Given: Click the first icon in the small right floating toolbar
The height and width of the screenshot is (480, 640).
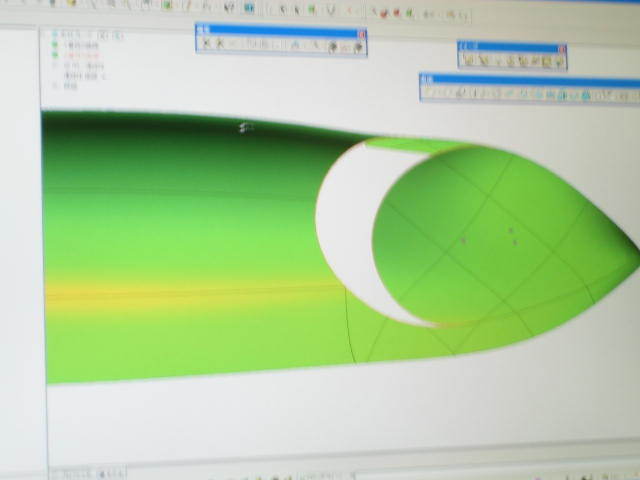Looking at the screenshot, I should click(x=466, y=60).
